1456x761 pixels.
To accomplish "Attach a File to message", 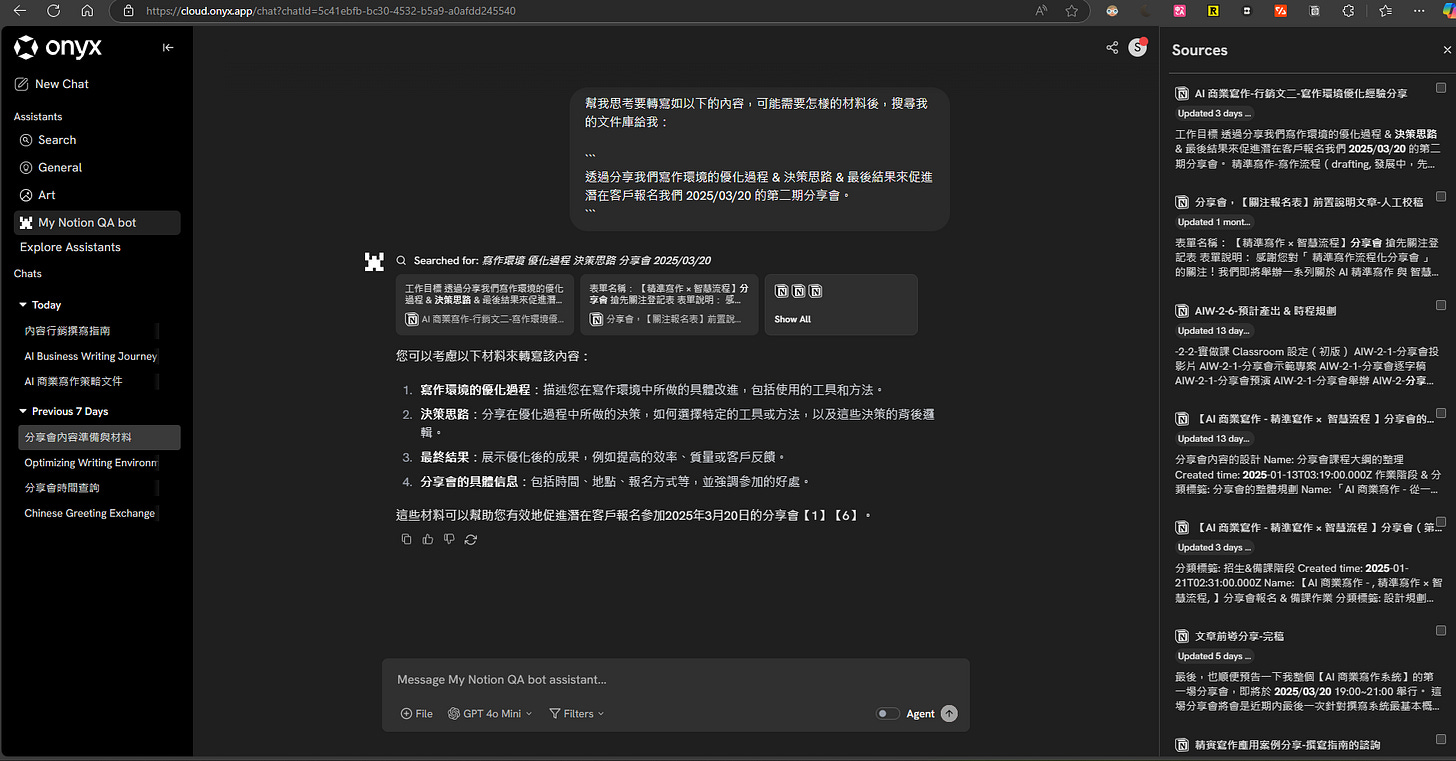I will tap(416, 714).
